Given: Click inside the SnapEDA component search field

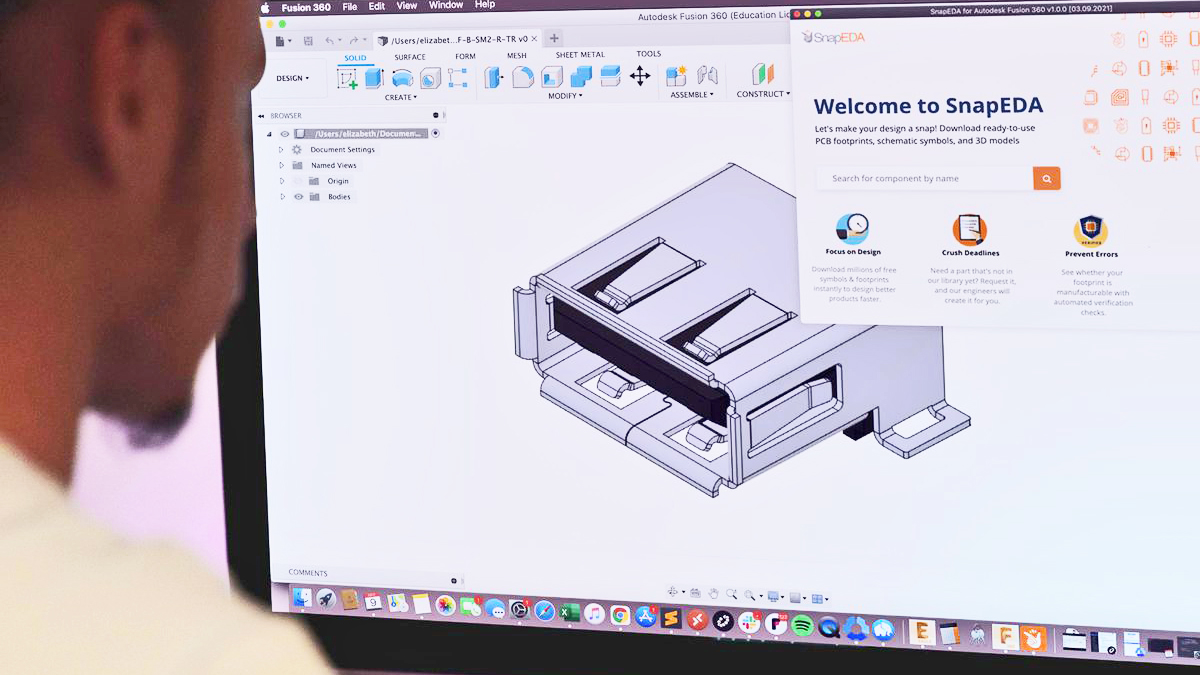Looking at the screenshot, I should tap(920, 177).
